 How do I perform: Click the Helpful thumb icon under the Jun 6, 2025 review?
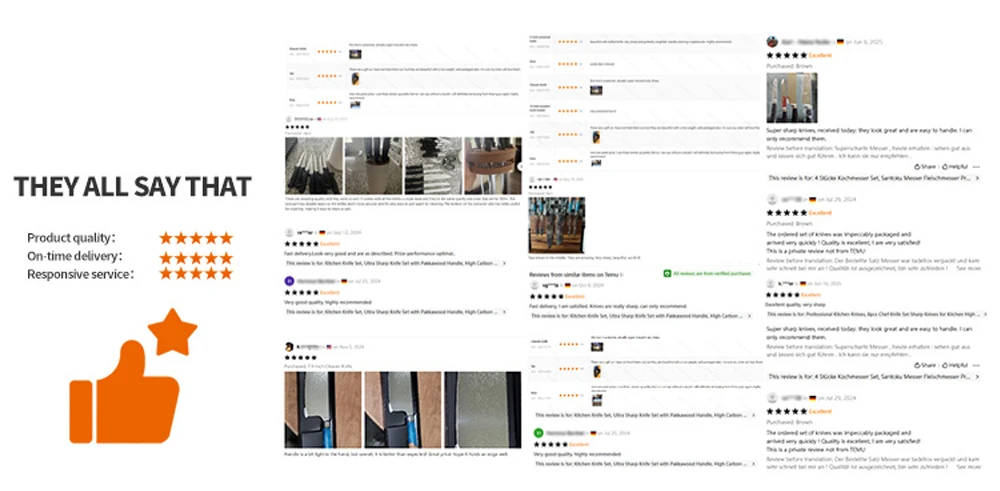946,166
